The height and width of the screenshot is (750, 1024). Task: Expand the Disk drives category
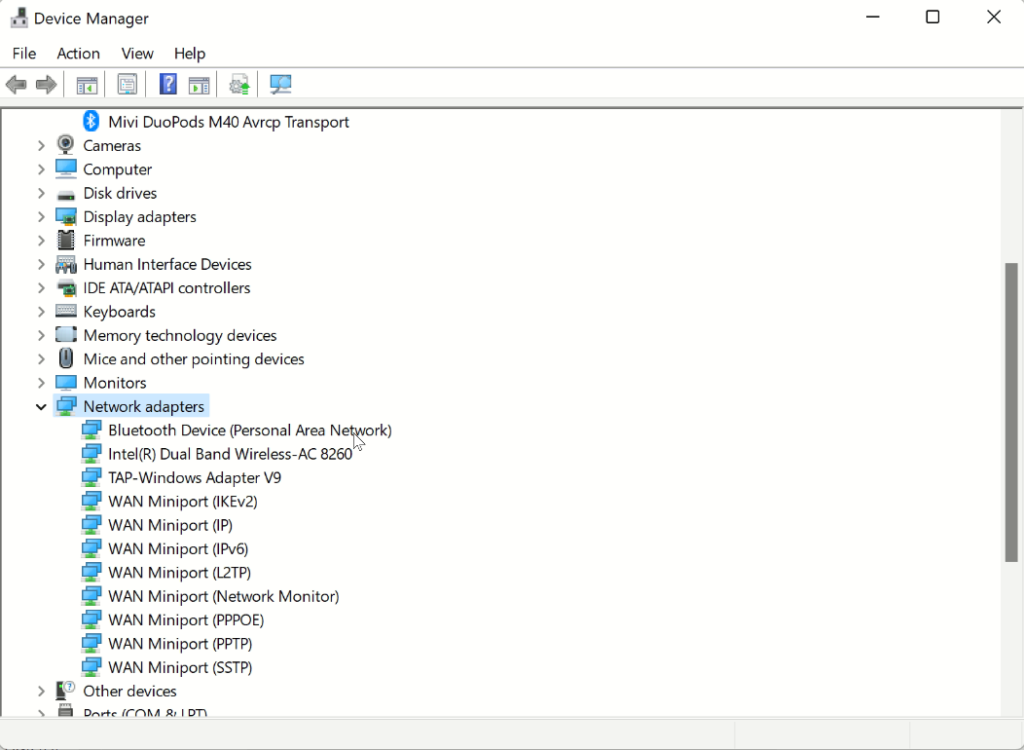(x=41, y=193)
